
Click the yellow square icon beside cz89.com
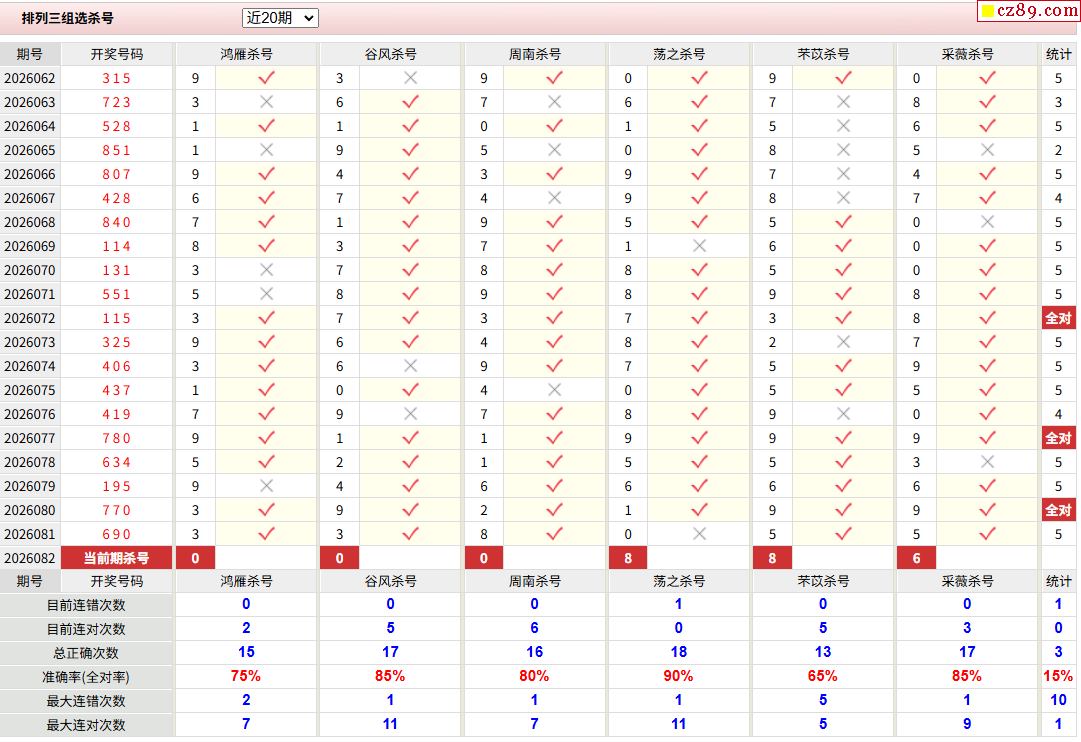[987, 12]
